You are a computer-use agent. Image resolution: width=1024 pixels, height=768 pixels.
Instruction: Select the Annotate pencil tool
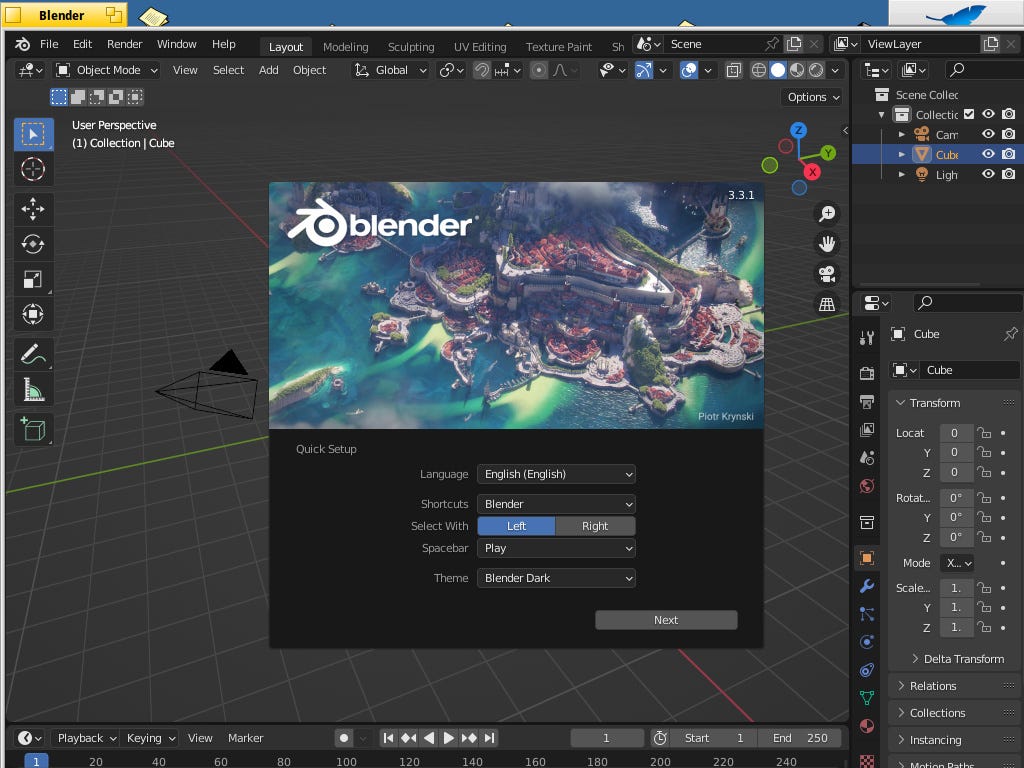pos(33,355)
